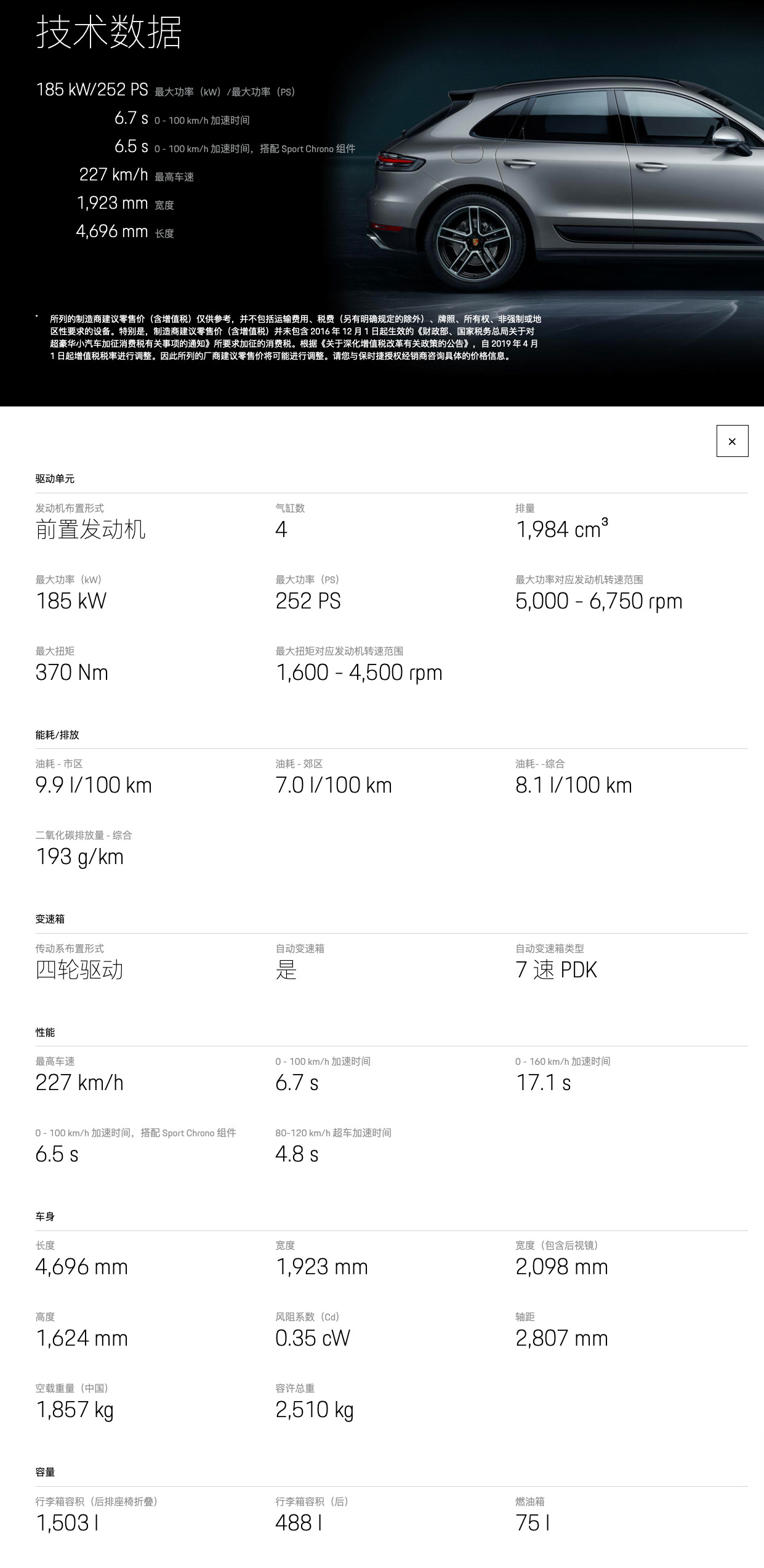The height and width of the screenshot is (1568, 764).
Task: Click the 193 g/km CO2 emission value
Action: coord(79,857)
